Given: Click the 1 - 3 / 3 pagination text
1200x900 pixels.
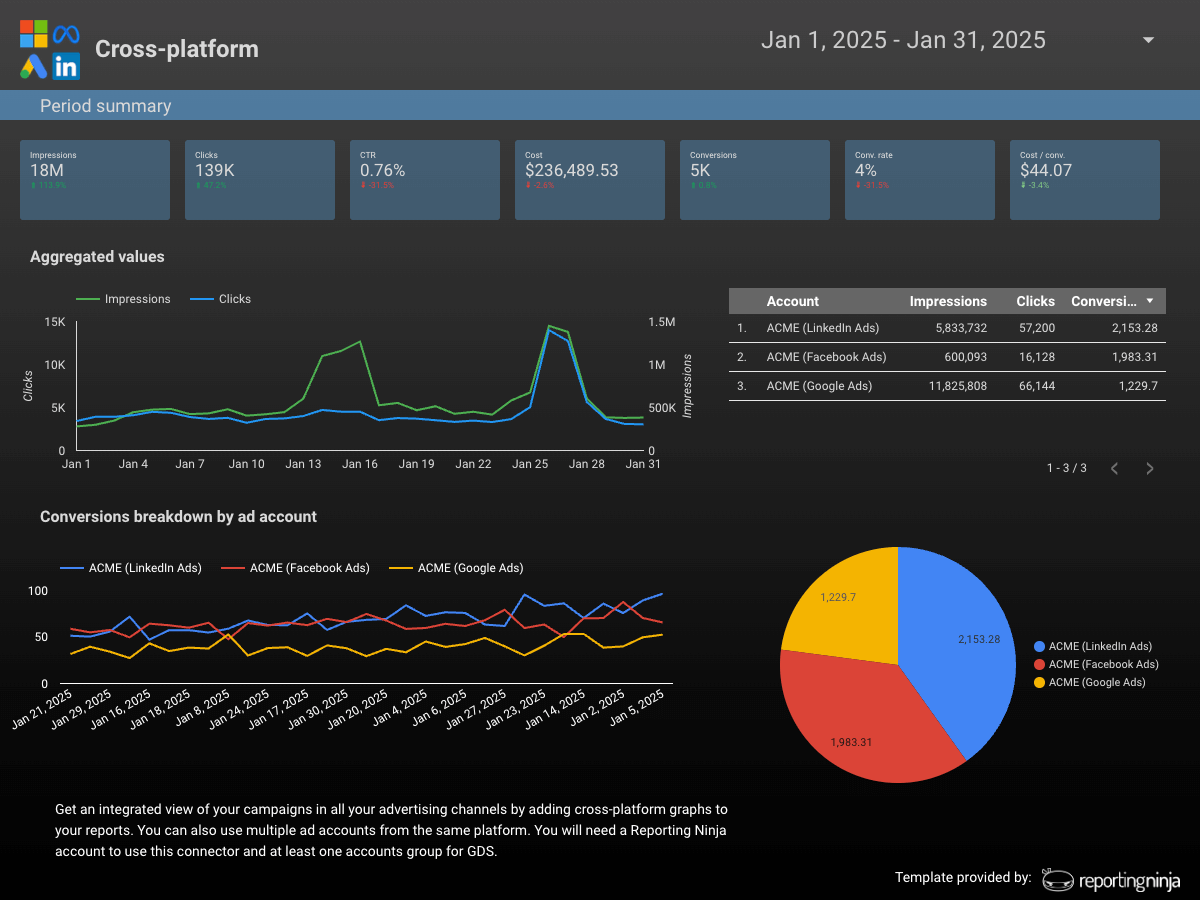Looking at the screenshot, I should [x=1066, y=468].
